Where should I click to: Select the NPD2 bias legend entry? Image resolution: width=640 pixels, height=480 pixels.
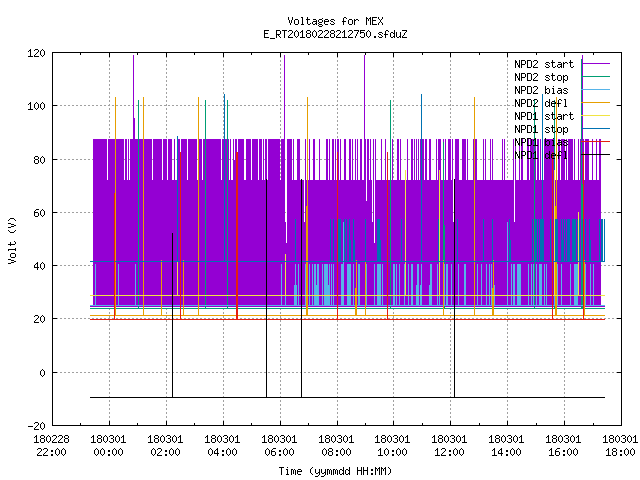point(541,90)
